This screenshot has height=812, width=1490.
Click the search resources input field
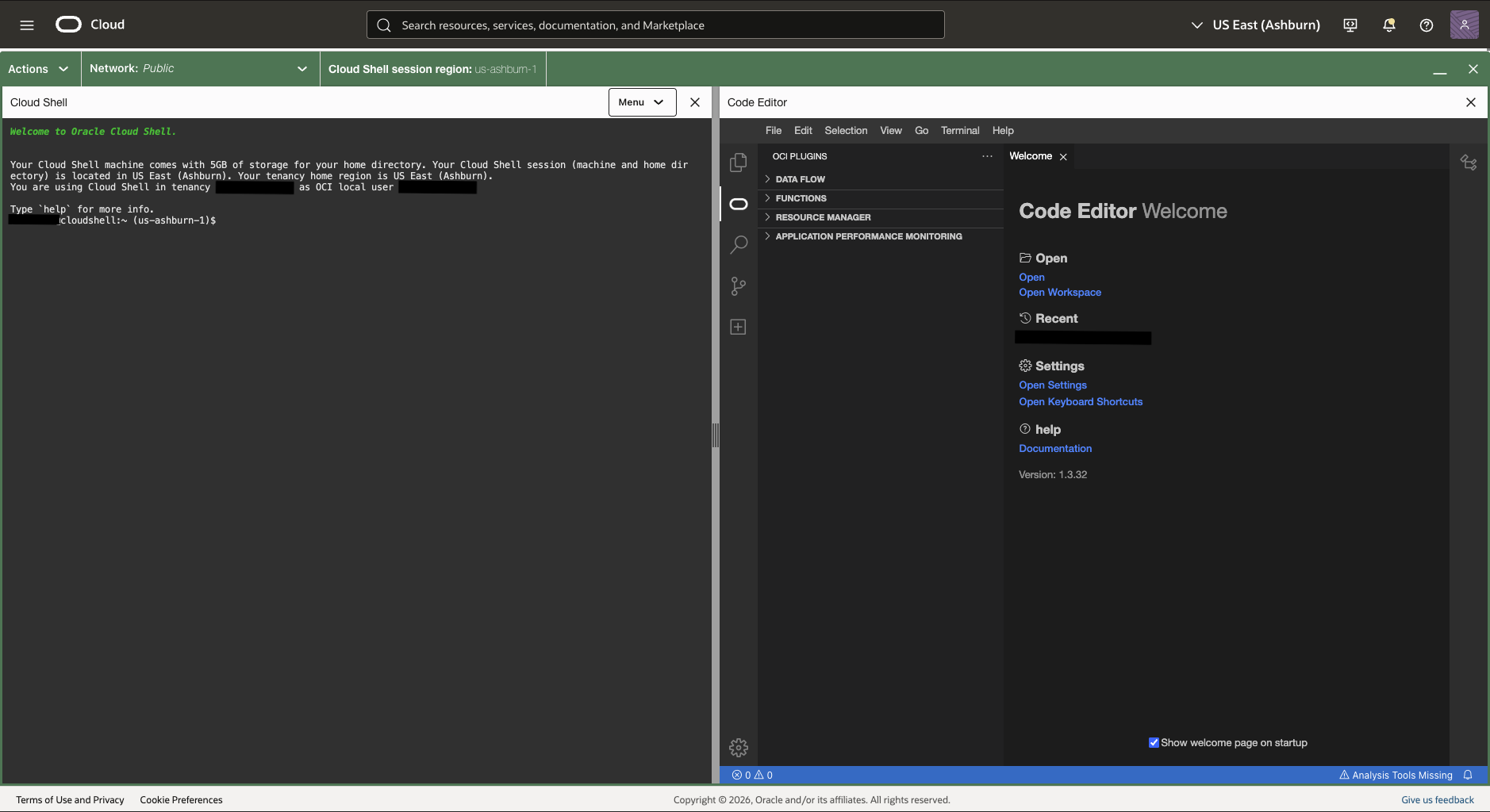[x=655, y=25]
